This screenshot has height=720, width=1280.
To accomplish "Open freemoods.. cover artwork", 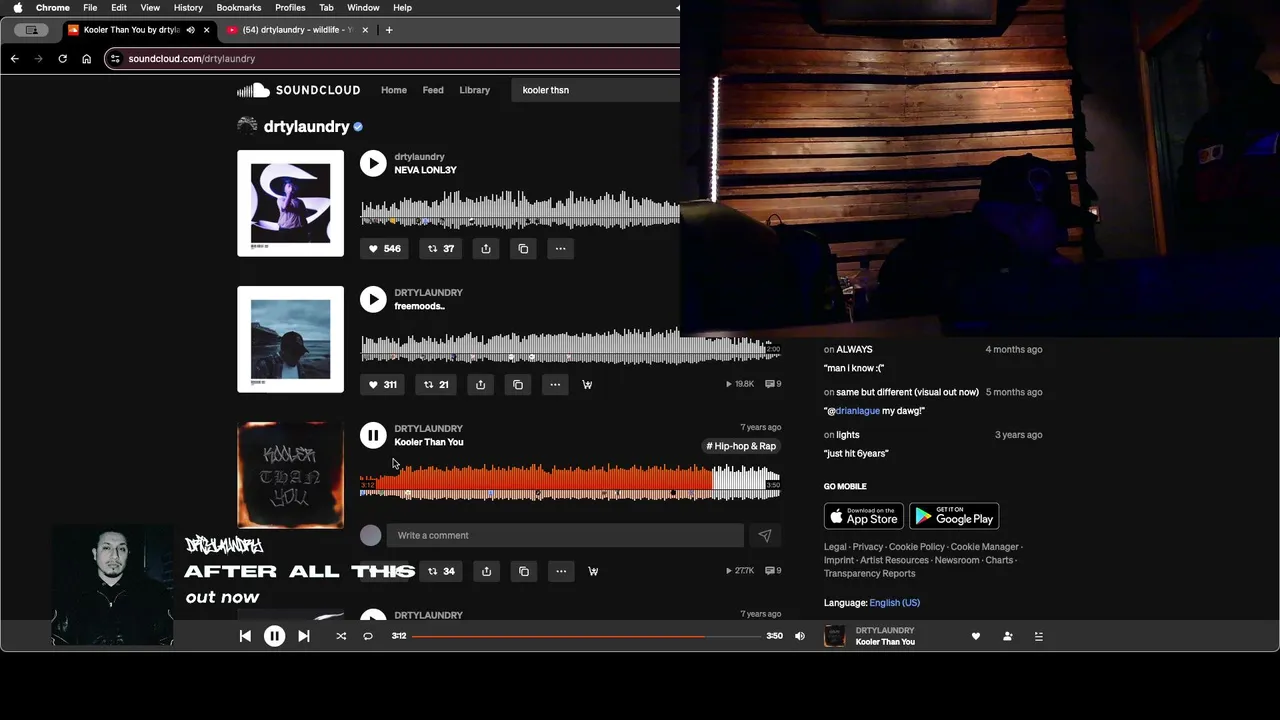I will [290, 339].
